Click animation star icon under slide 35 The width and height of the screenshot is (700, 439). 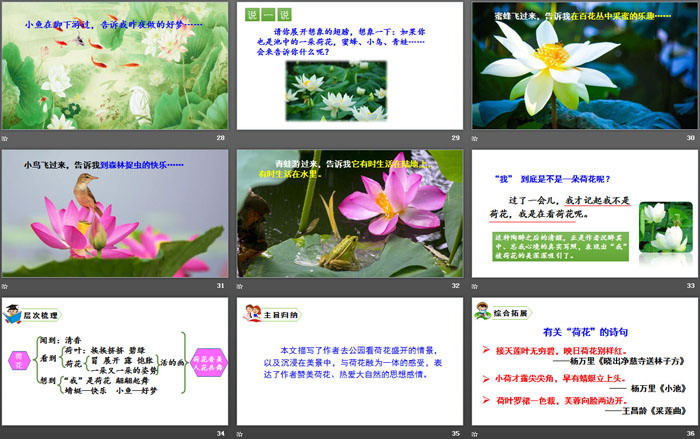click(240, 434)
